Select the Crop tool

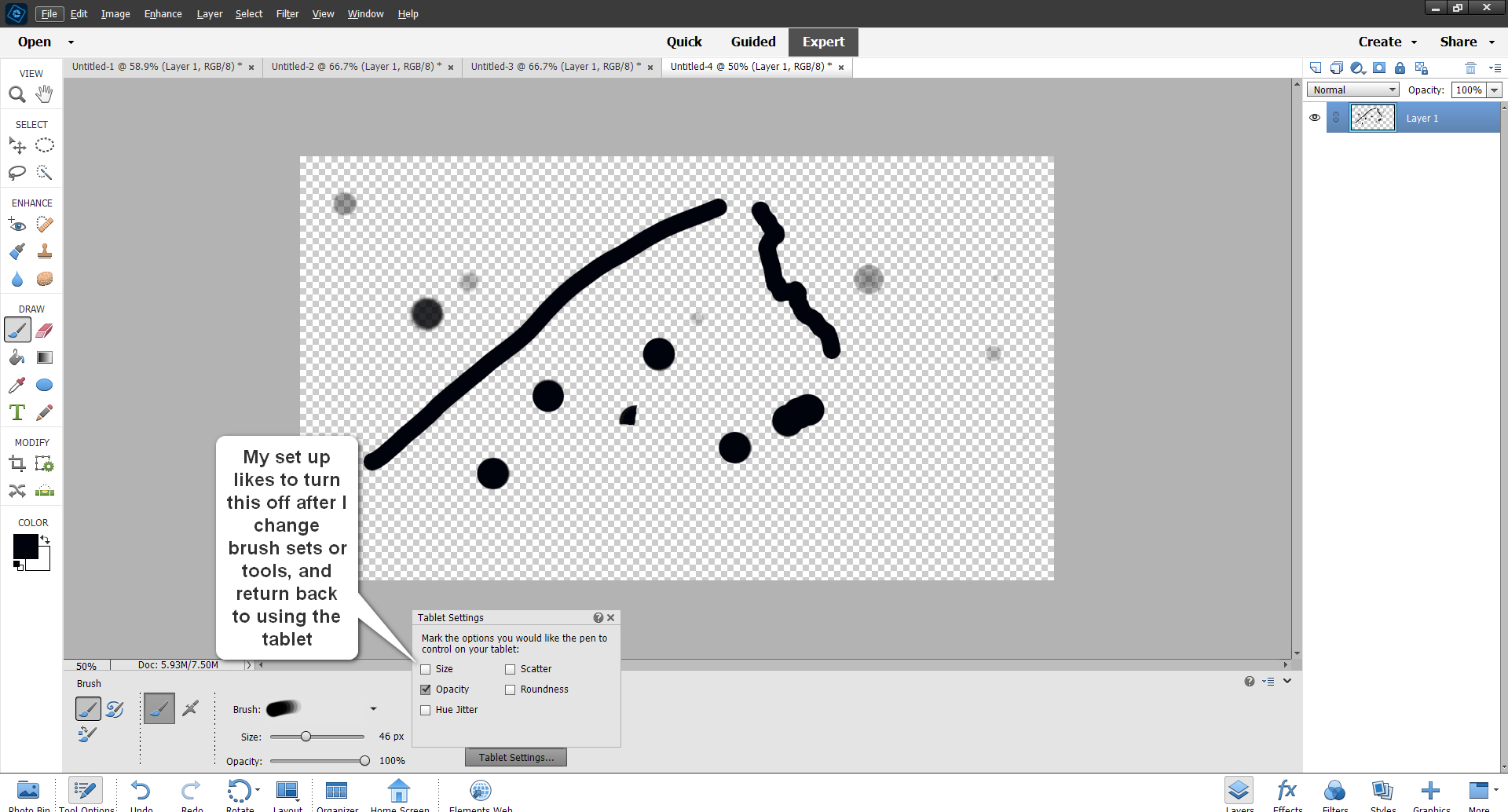17,463
